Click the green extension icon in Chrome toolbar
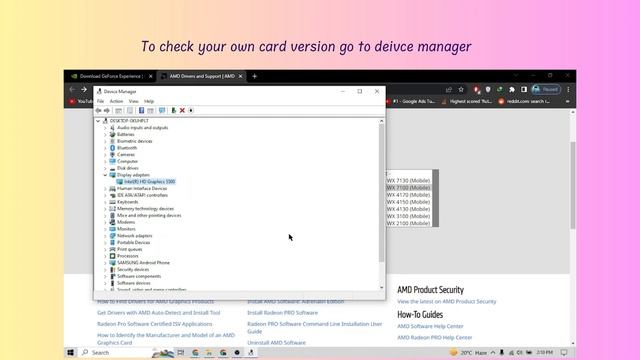 [x=500, y=89]
